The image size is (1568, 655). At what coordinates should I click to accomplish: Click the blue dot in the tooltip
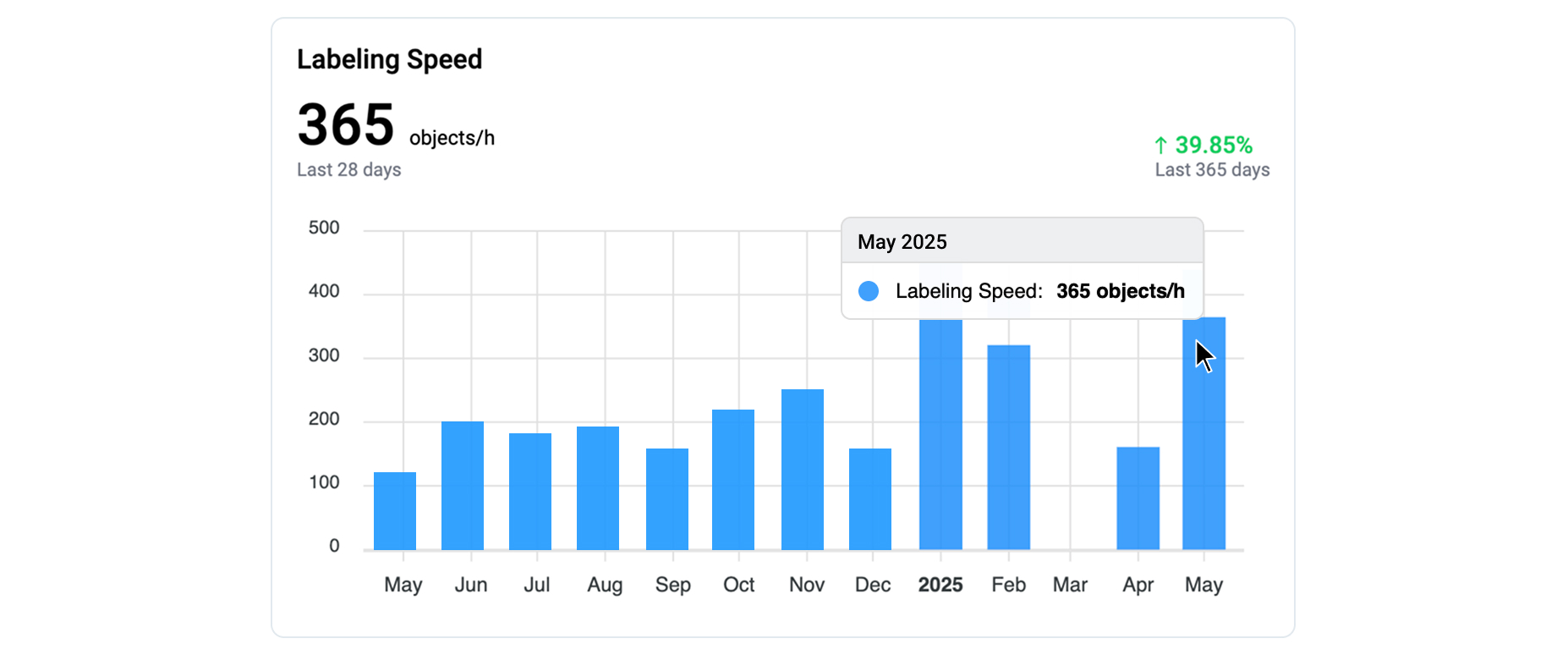coord(869,291)
